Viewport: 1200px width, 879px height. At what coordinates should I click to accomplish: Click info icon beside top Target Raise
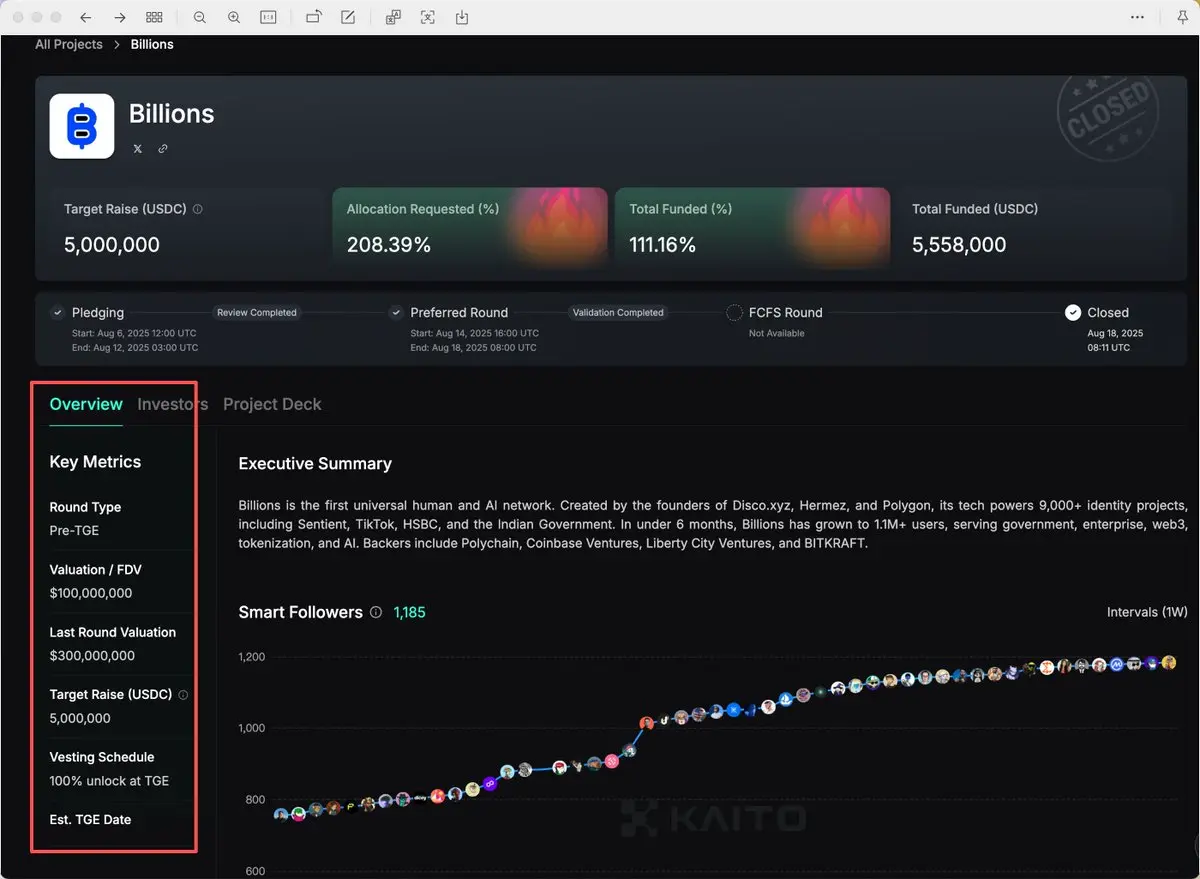coord(197,210)
